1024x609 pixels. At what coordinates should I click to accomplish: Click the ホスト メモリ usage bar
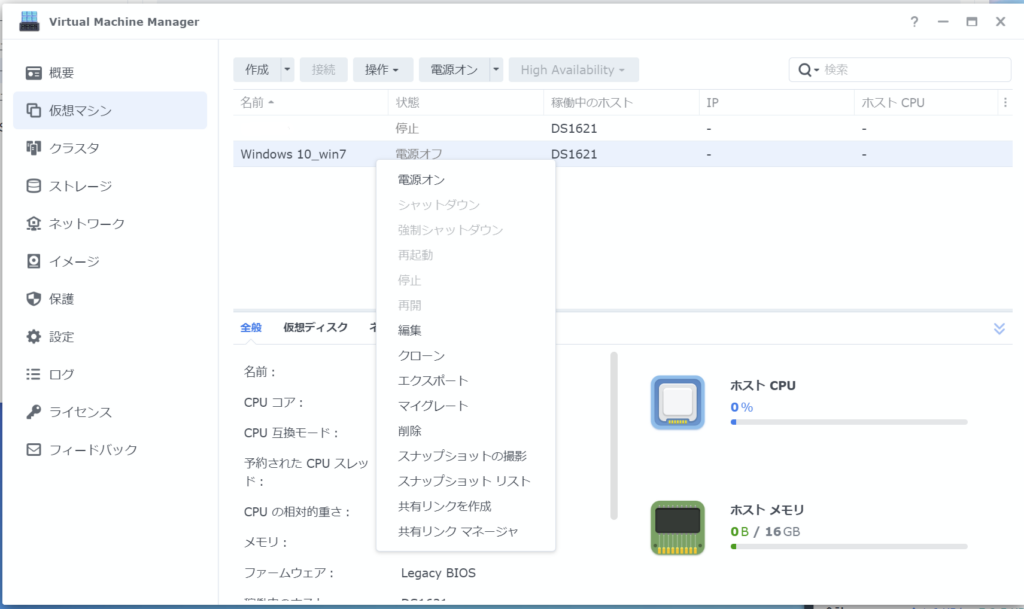tap(848, 546)
